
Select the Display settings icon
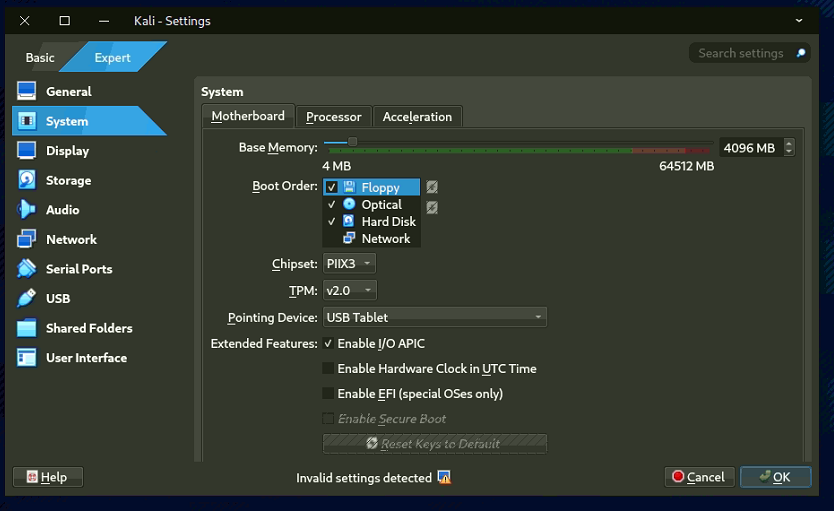click(27, 151)
